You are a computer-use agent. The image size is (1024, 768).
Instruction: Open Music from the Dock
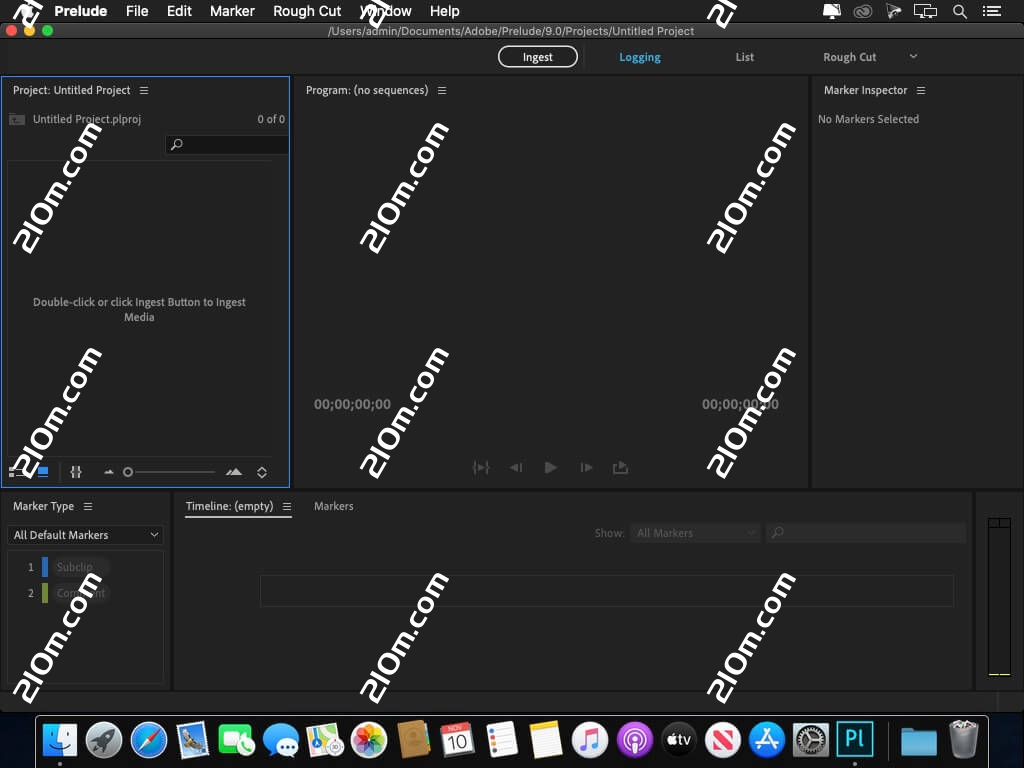[x=590, y=739]
